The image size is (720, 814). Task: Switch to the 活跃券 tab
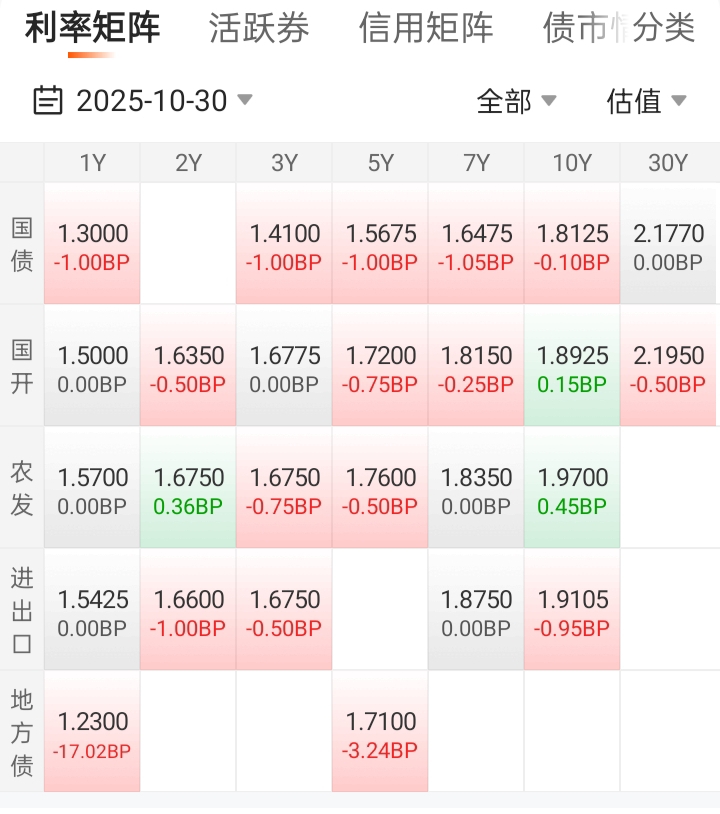coord(259,28)
